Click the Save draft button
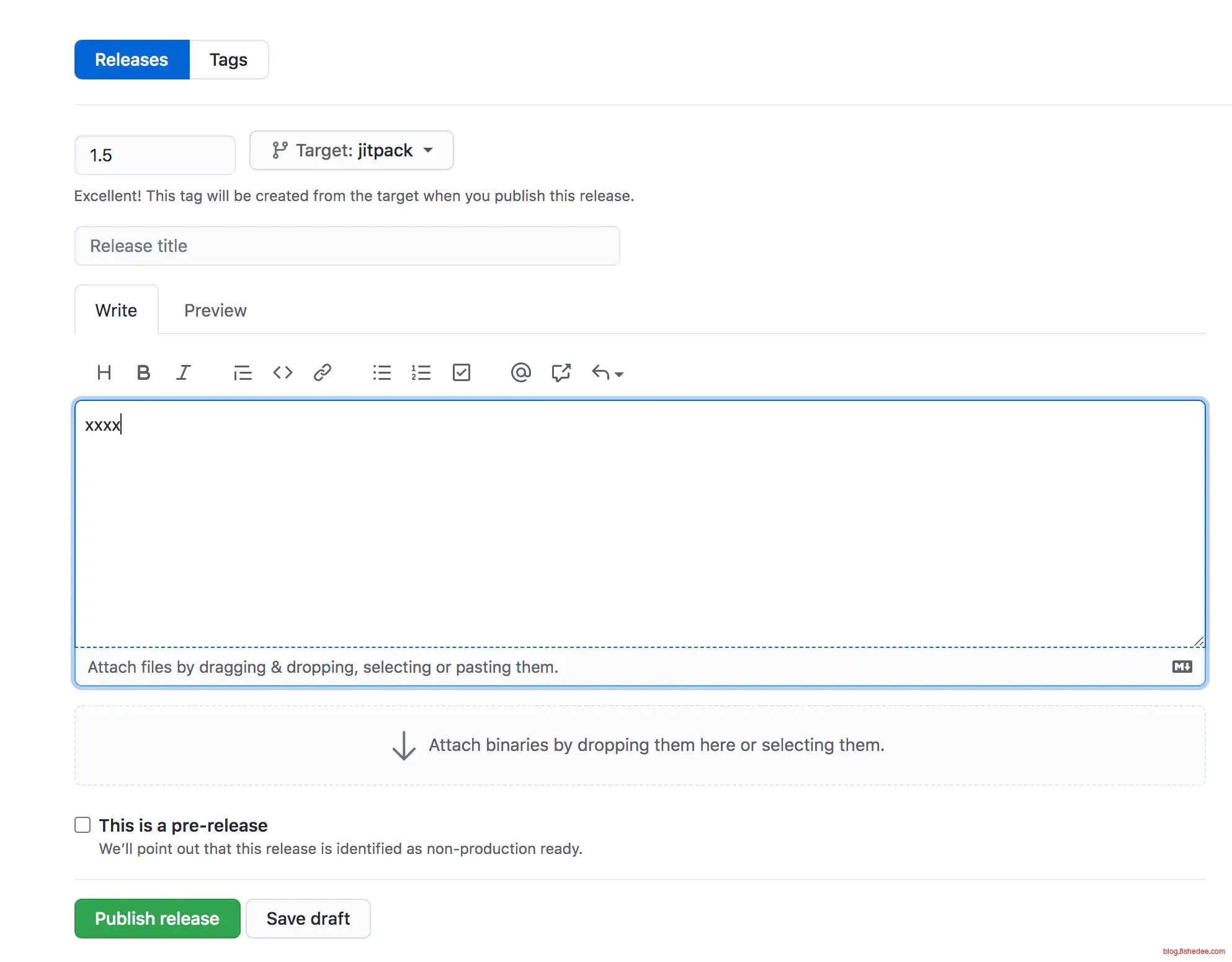The image size is (1232, 962). pyautogui.click(x=308, y=919)
